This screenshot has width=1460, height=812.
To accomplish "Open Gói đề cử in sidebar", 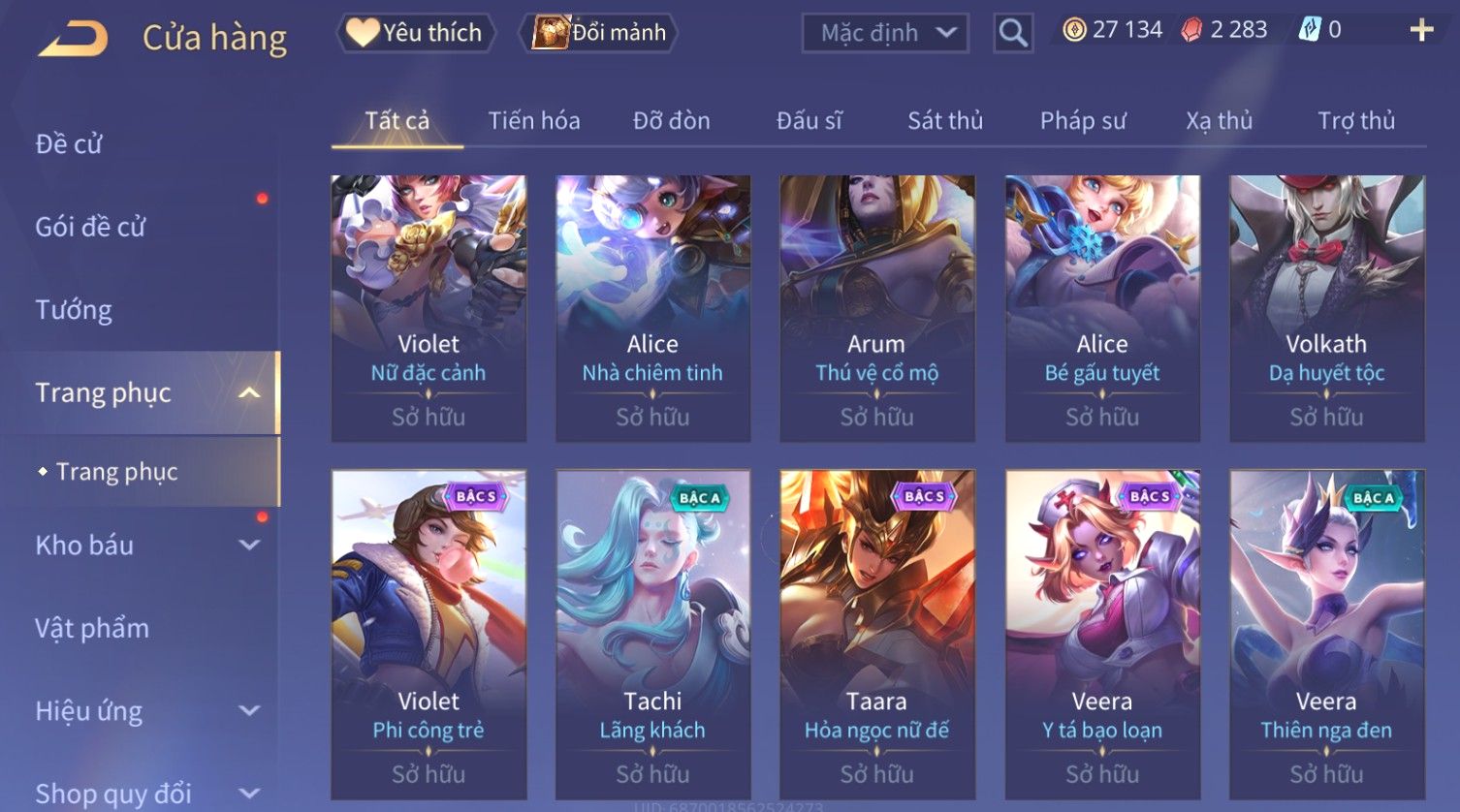I will [x=90, y=227].
